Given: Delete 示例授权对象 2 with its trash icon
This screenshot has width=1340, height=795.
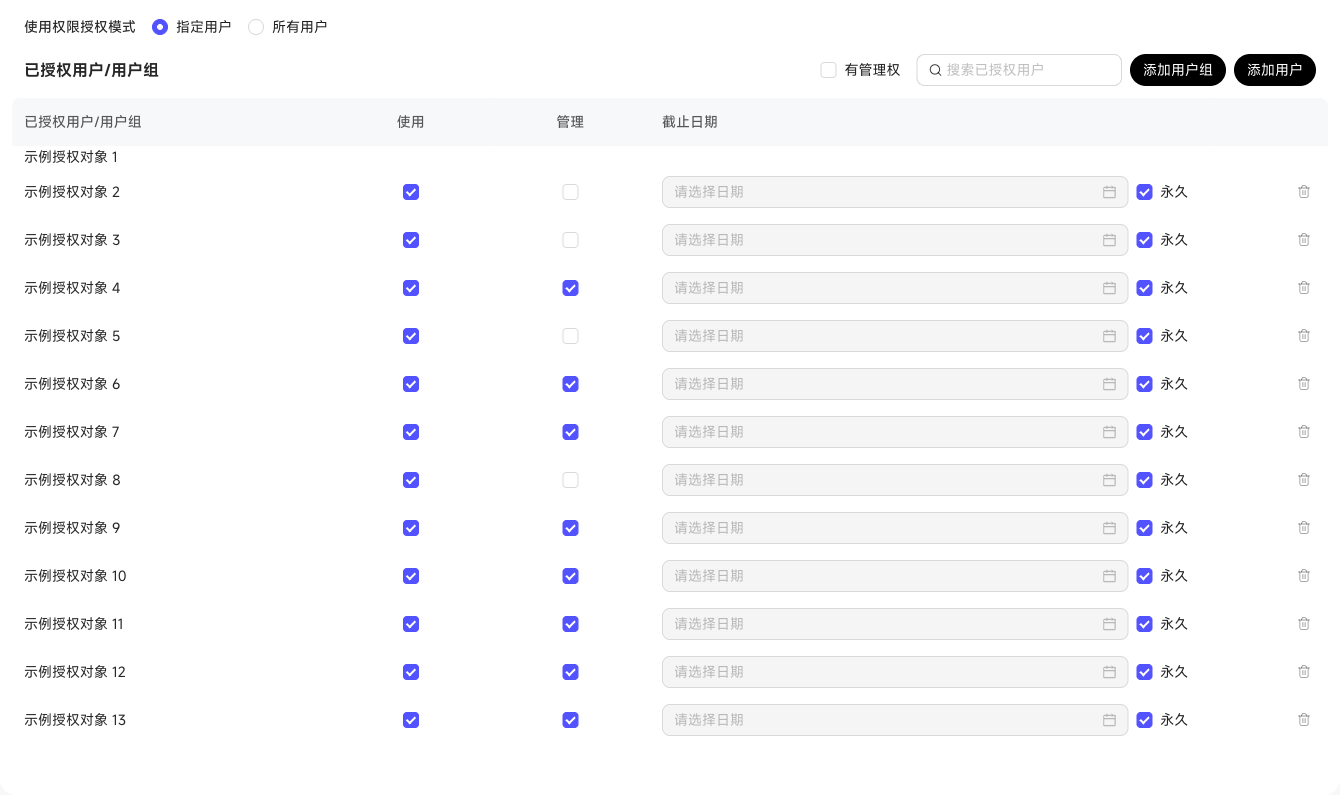Looking at the screenshot, I should point(1304,192).
